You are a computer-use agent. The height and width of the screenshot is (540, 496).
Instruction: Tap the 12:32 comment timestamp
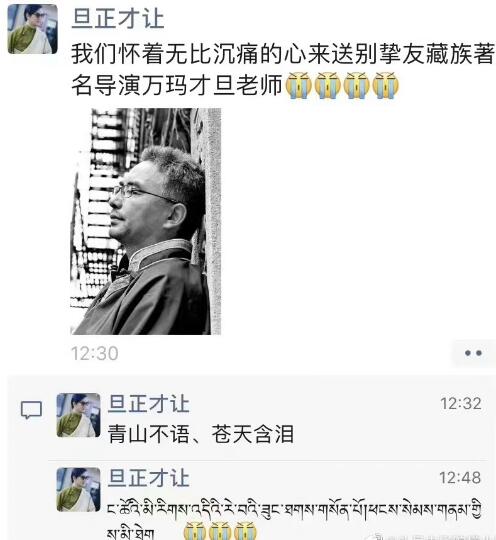click(461, 404)
